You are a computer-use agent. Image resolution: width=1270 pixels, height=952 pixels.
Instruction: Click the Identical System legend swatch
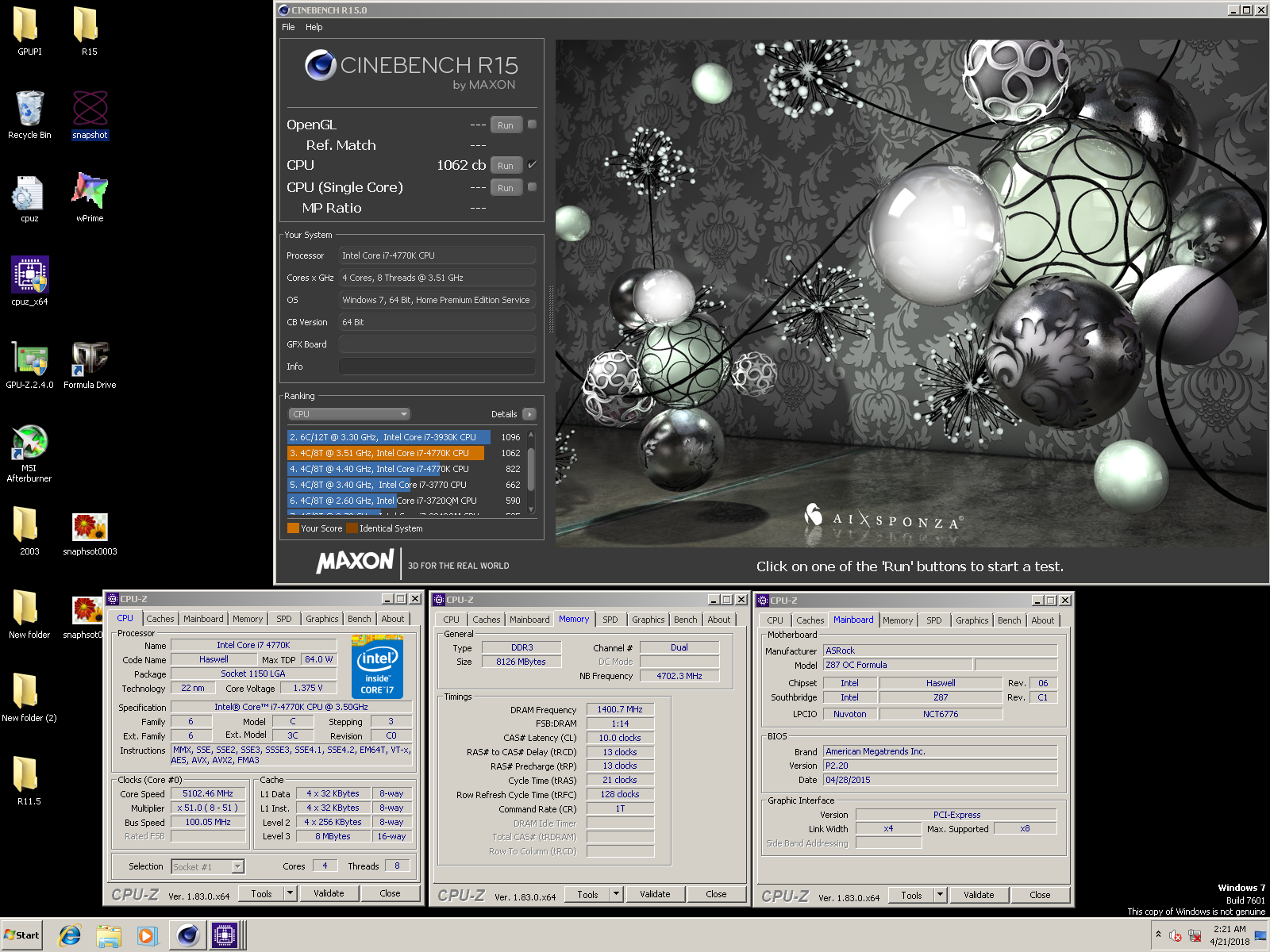tap(352, 528)
